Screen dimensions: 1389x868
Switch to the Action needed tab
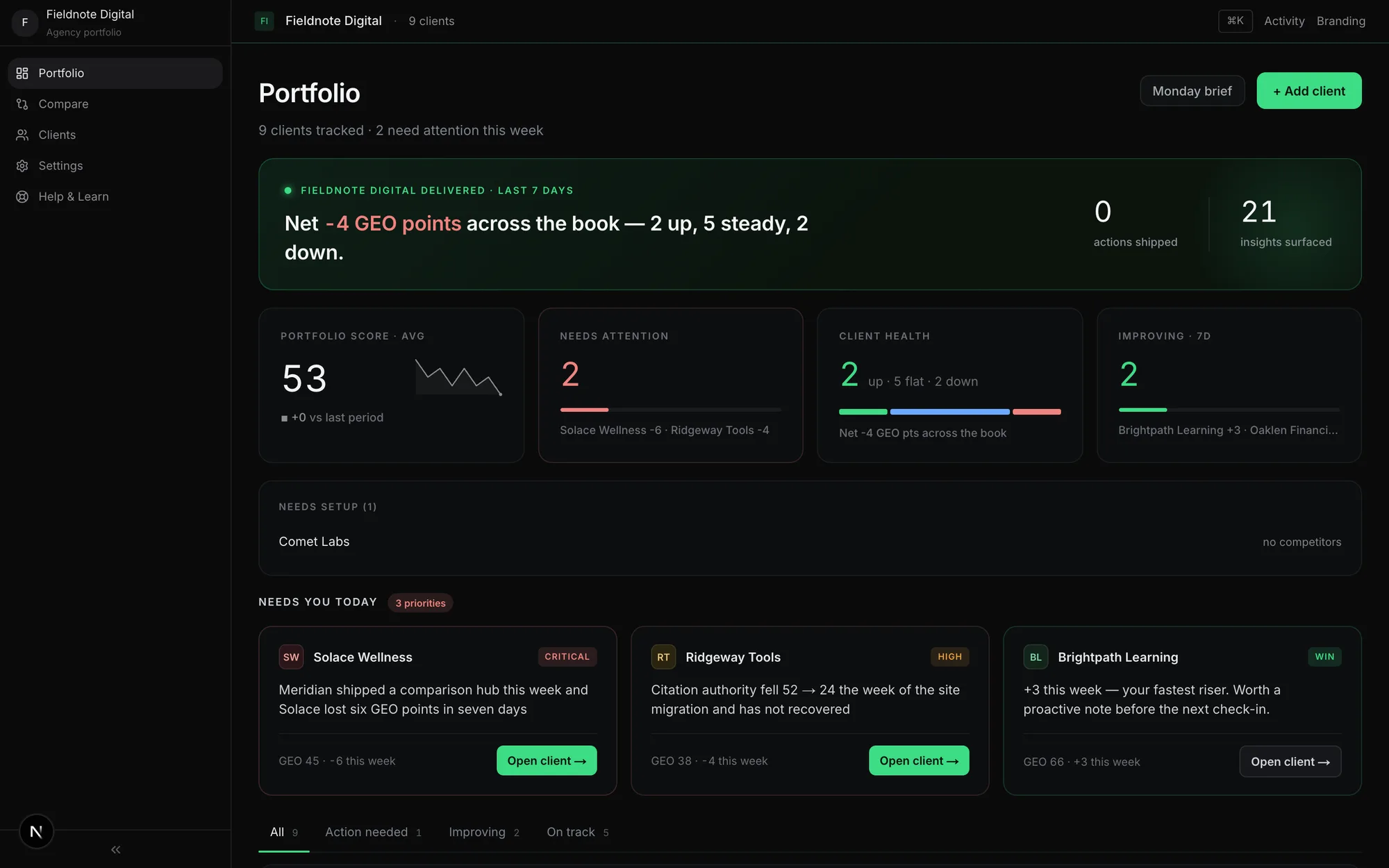(x=373, y=832)
